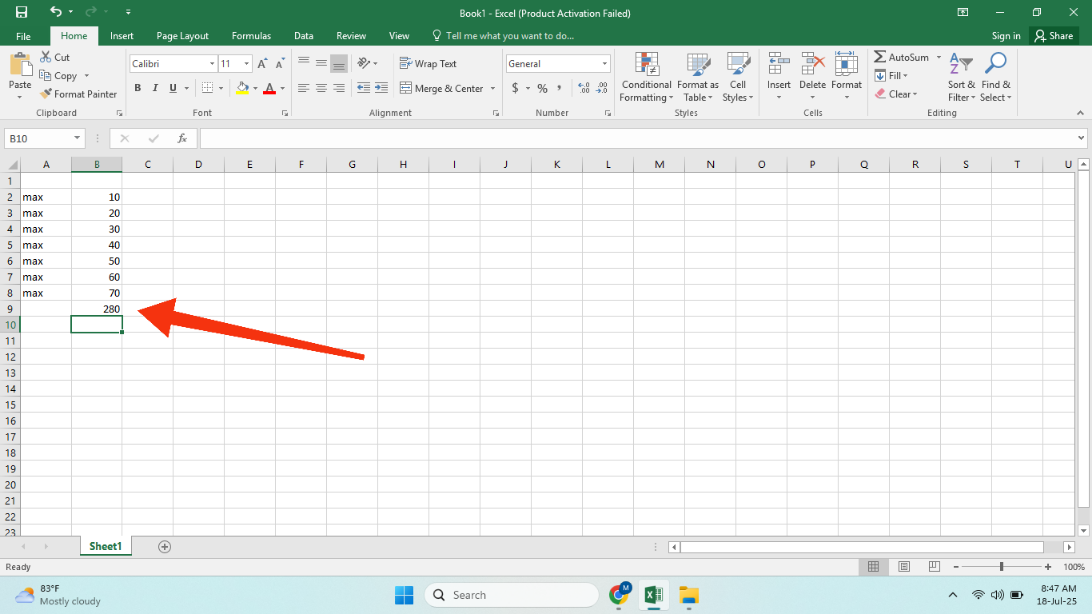The width and height of the screenshot is (1092, 614).
Task: Click the Percent Style icon
Action: [542, 88]
